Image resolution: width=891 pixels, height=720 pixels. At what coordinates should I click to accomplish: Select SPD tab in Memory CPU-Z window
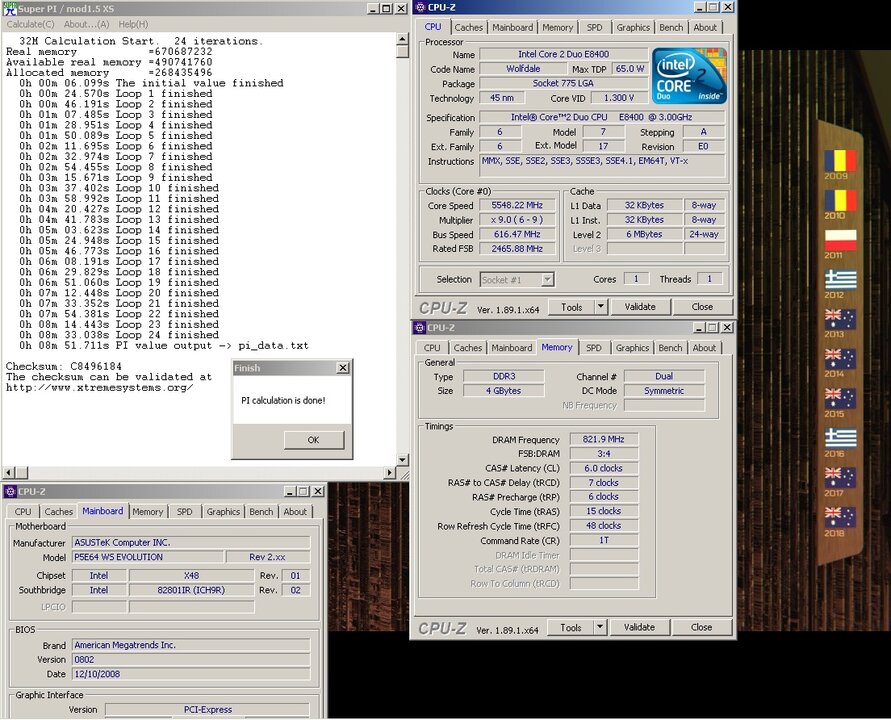point(594,348)
